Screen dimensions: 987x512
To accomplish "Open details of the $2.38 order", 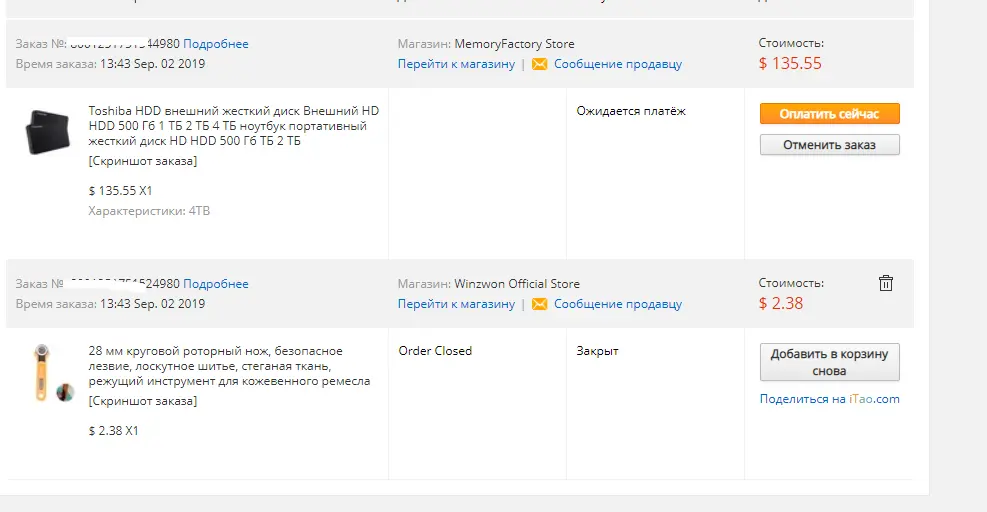I will click(216, 284).
